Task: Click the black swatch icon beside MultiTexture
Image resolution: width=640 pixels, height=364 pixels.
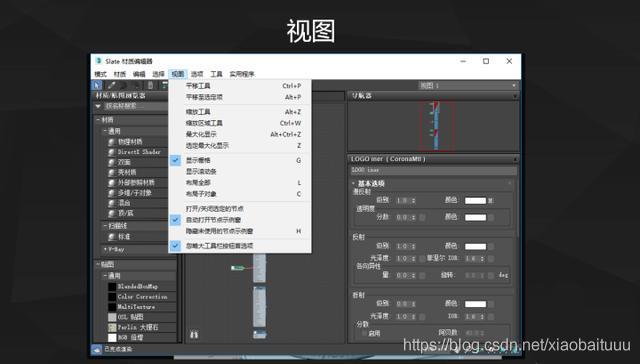Action: tap(112, 307)
